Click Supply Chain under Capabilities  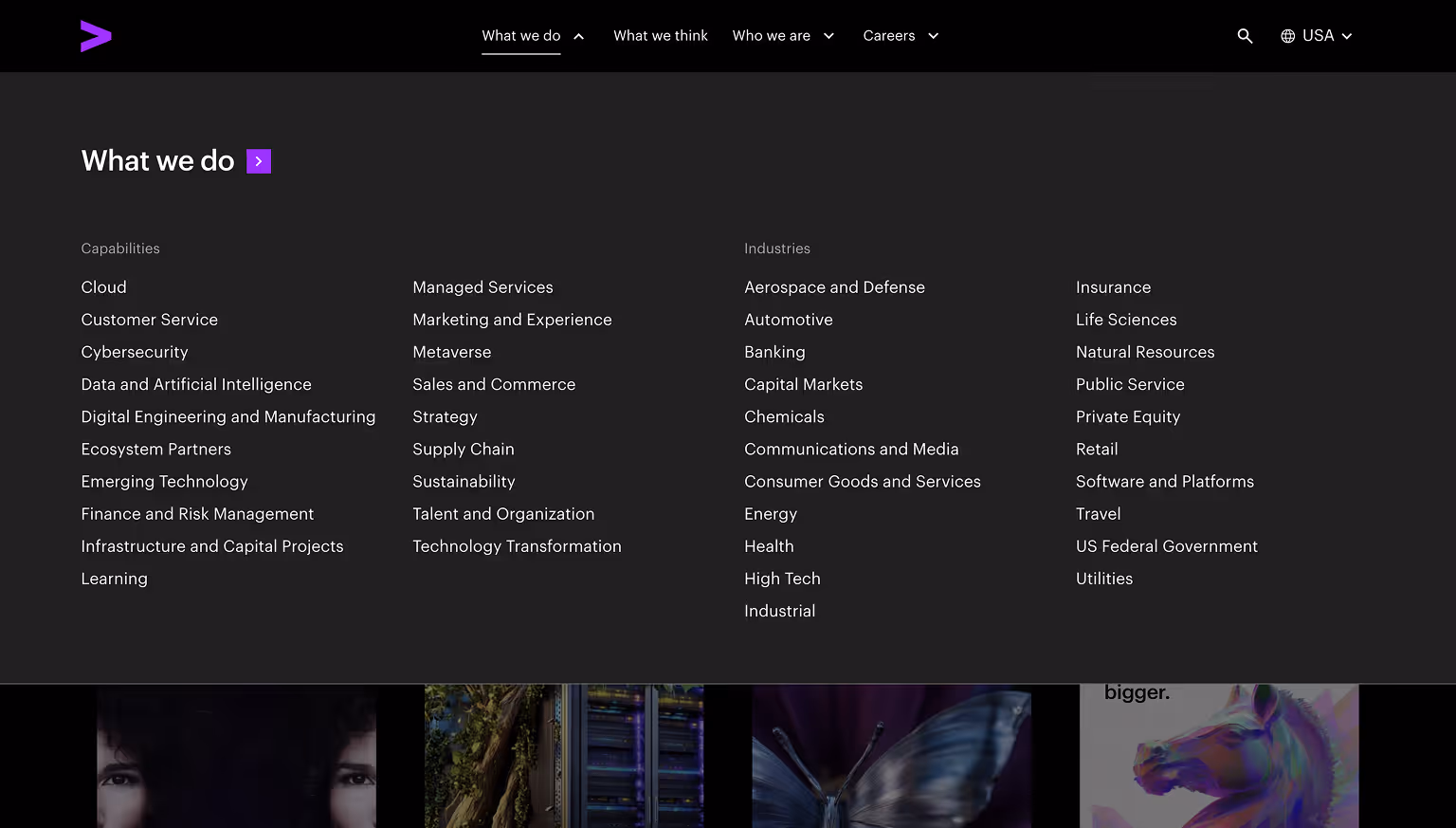pos(464,449)
